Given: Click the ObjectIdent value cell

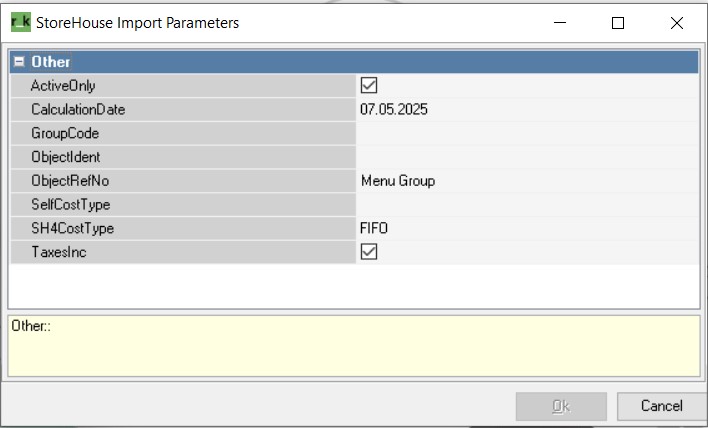Looking at the screenshot, I should [x=527, y=157].
